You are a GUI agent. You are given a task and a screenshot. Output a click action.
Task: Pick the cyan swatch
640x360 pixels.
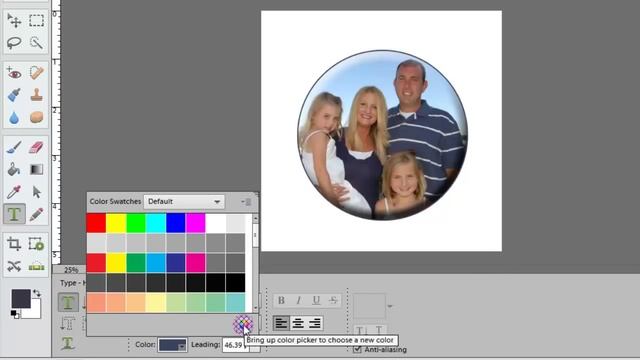pos(156,223)
